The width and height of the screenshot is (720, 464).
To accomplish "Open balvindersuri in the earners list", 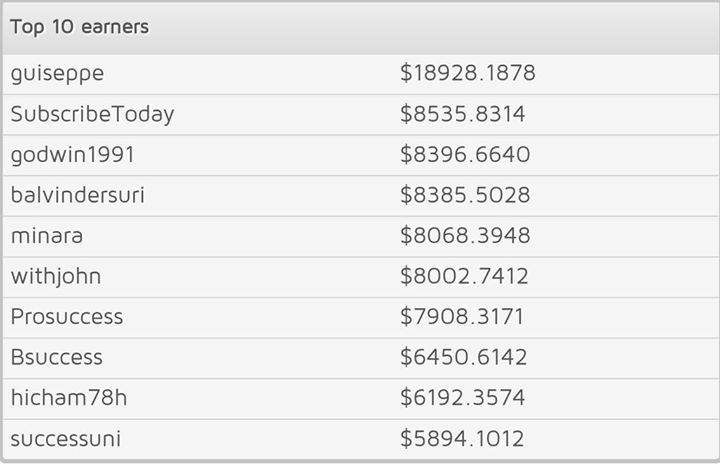I will [78, 195].
